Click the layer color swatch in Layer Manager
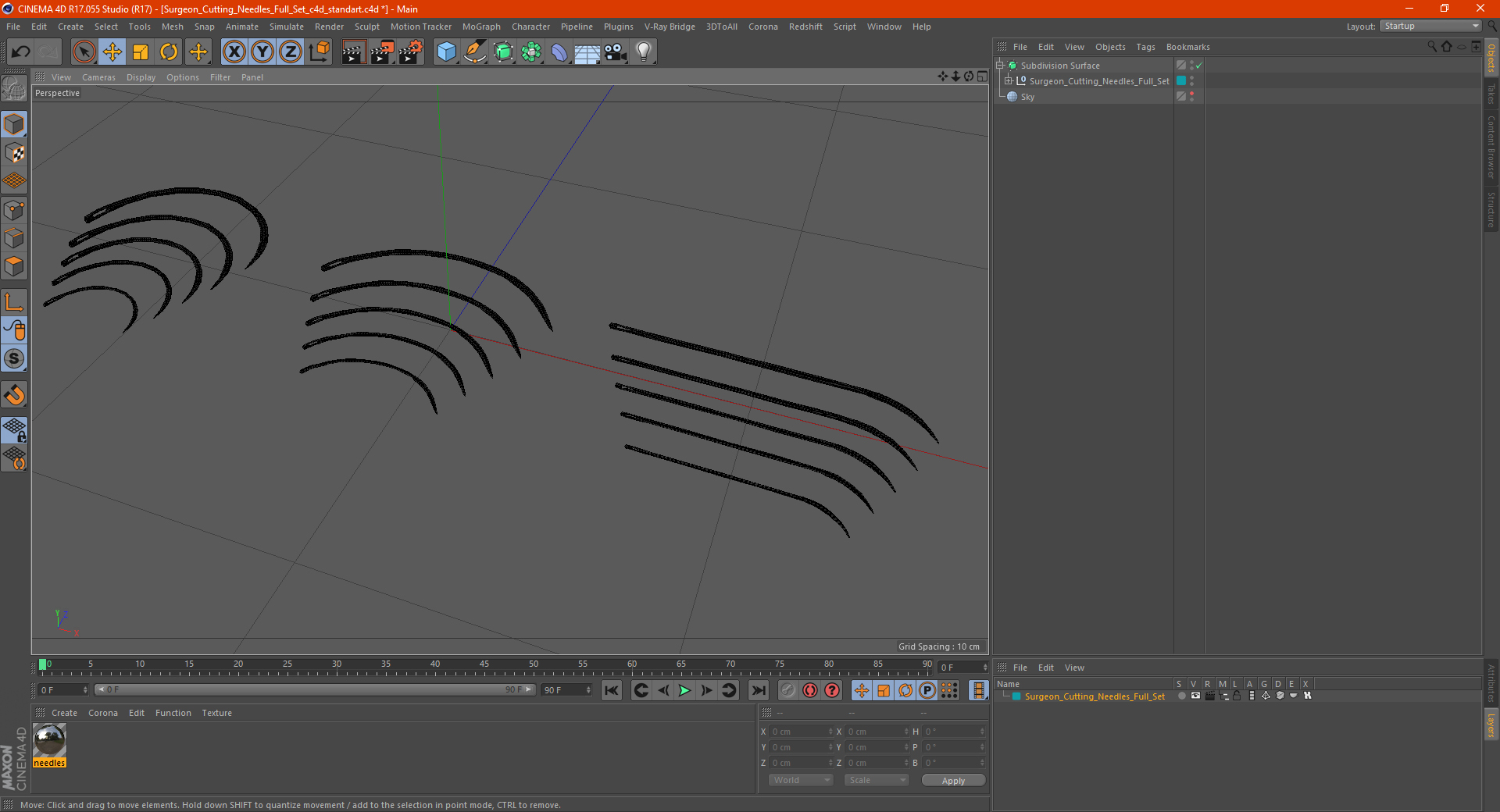This screenshot has height=812, width=1500. 1016,696
